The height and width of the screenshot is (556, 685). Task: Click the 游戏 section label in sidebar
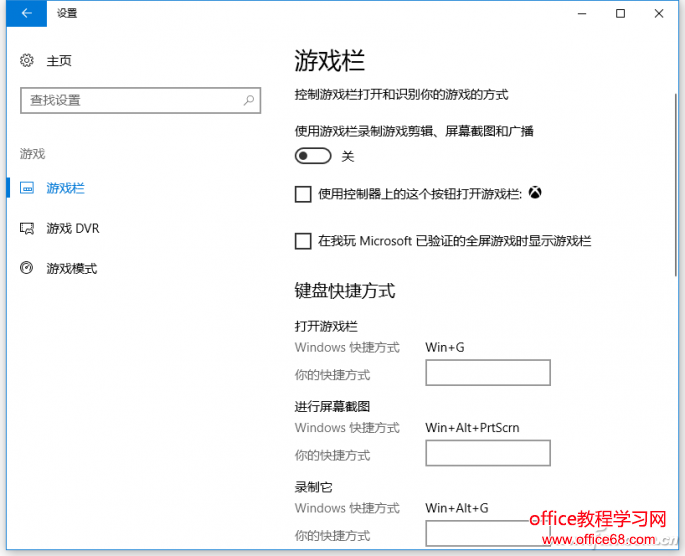32,154
